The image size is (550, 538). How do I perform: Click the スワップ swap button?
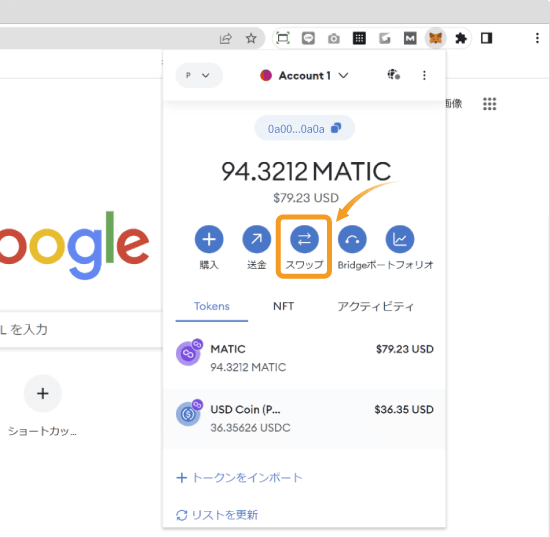(x=304, y=239)
